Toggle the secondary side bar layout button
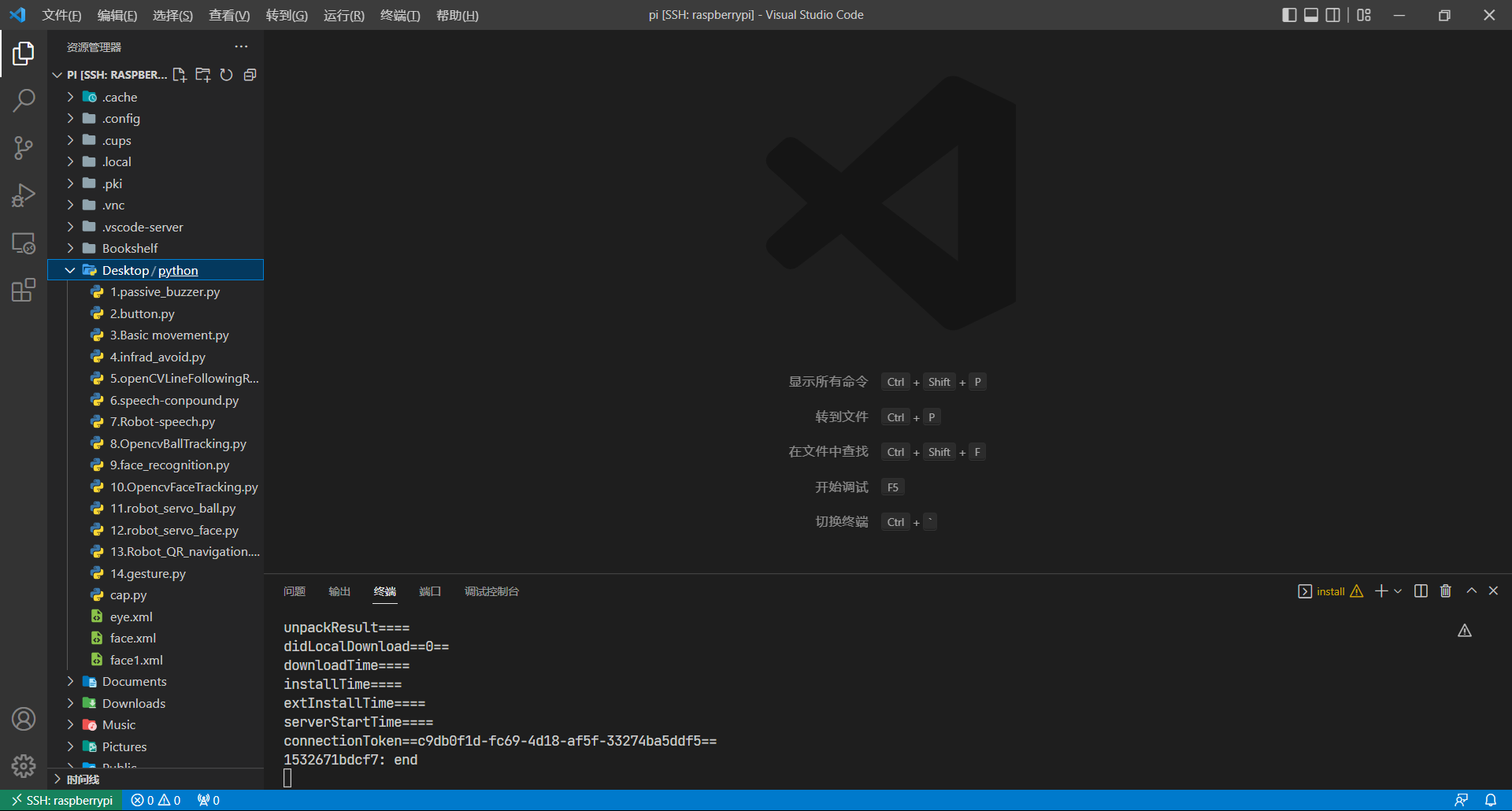 [1332, 15]
